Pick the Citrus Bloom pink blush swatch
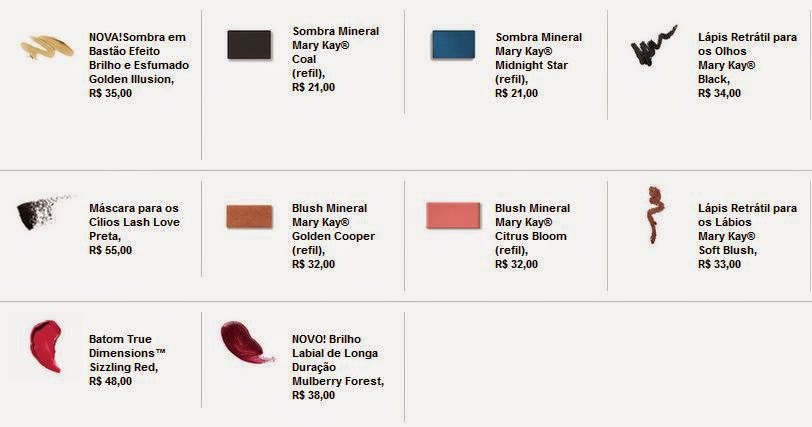 (453, 215)
